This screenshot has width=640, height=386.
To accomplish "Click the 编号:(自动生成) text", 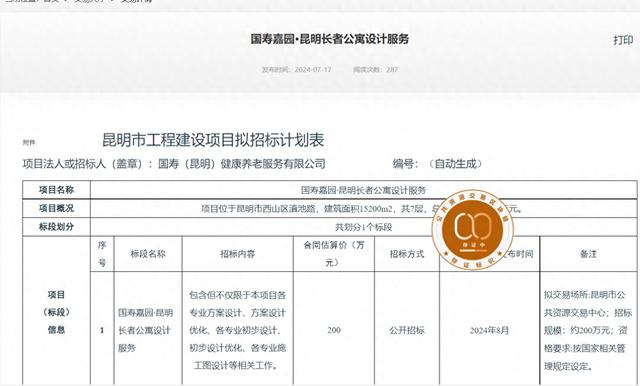I will coord(437,164).
